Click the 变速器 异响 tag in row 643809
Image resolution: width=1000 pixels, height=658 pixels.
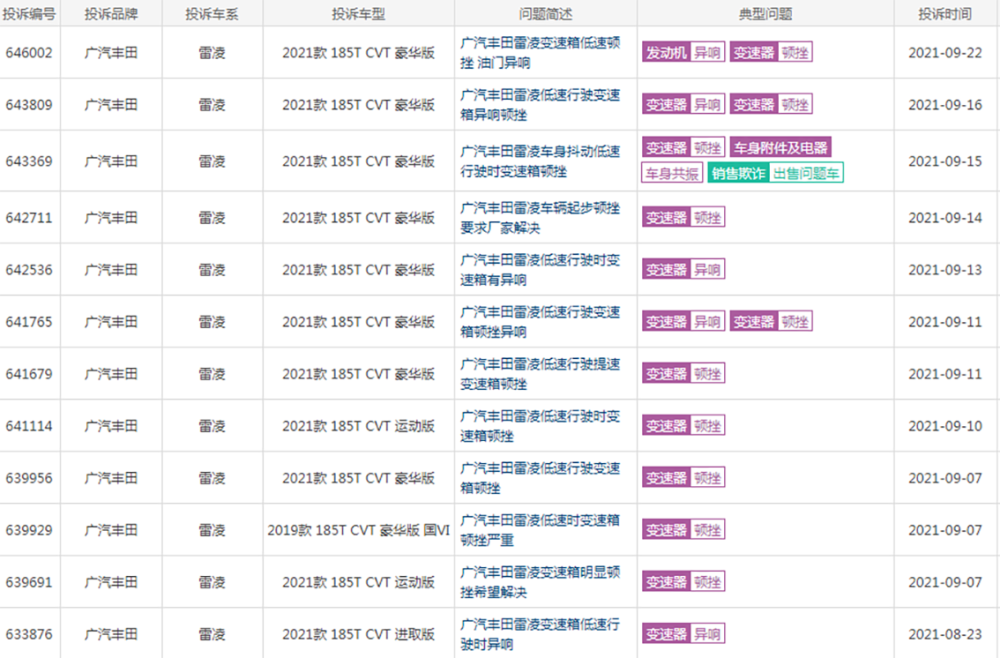tap(683, 105)
